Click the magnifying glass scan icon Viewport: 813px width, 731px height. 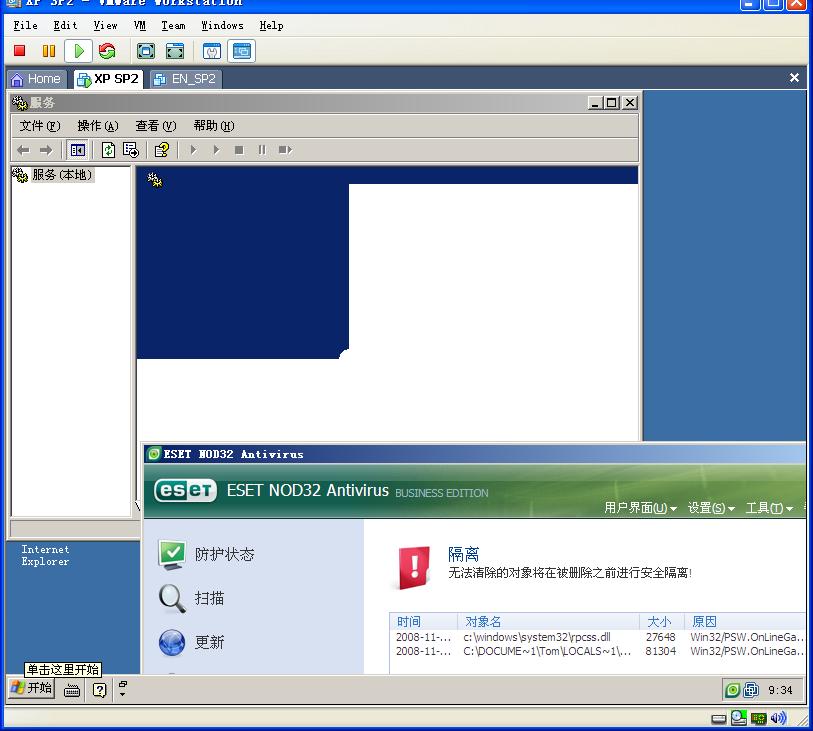[x=172, y=599]
